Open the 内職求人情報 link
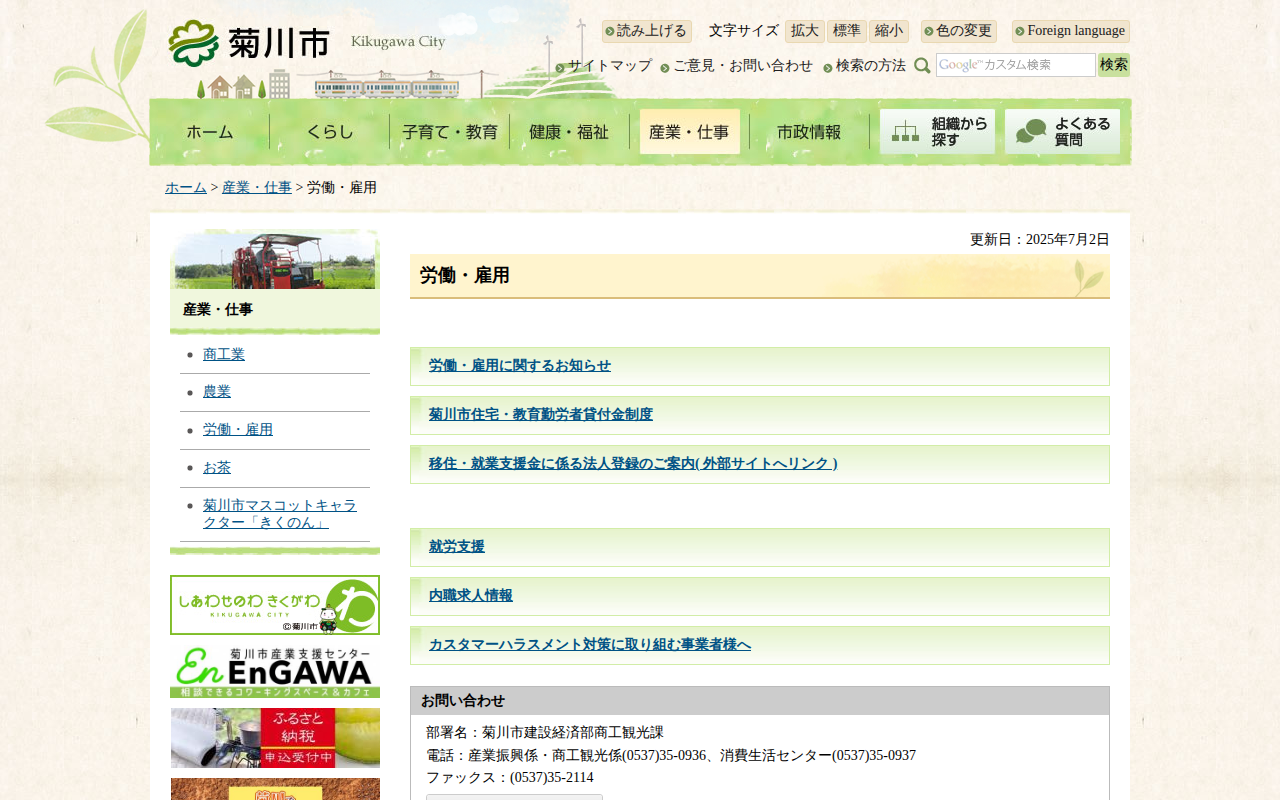1280x800 pixels. pos(470,596)
